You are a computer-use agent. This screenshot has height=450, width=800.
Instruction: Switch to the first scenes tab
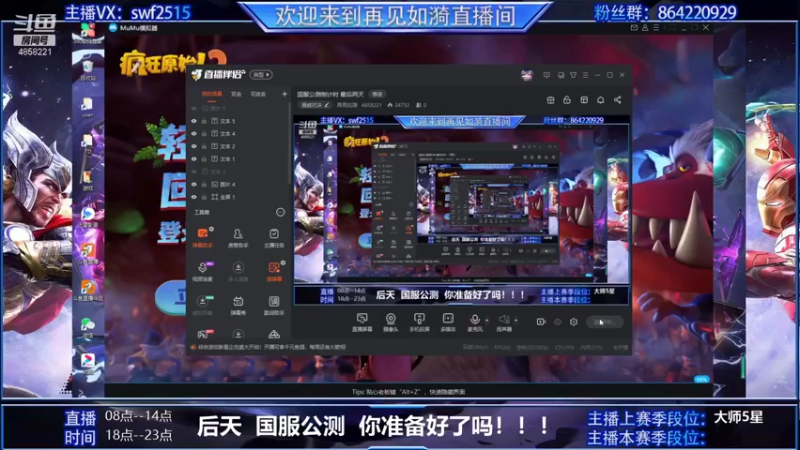pyautogui.click(x=212, y=94)
